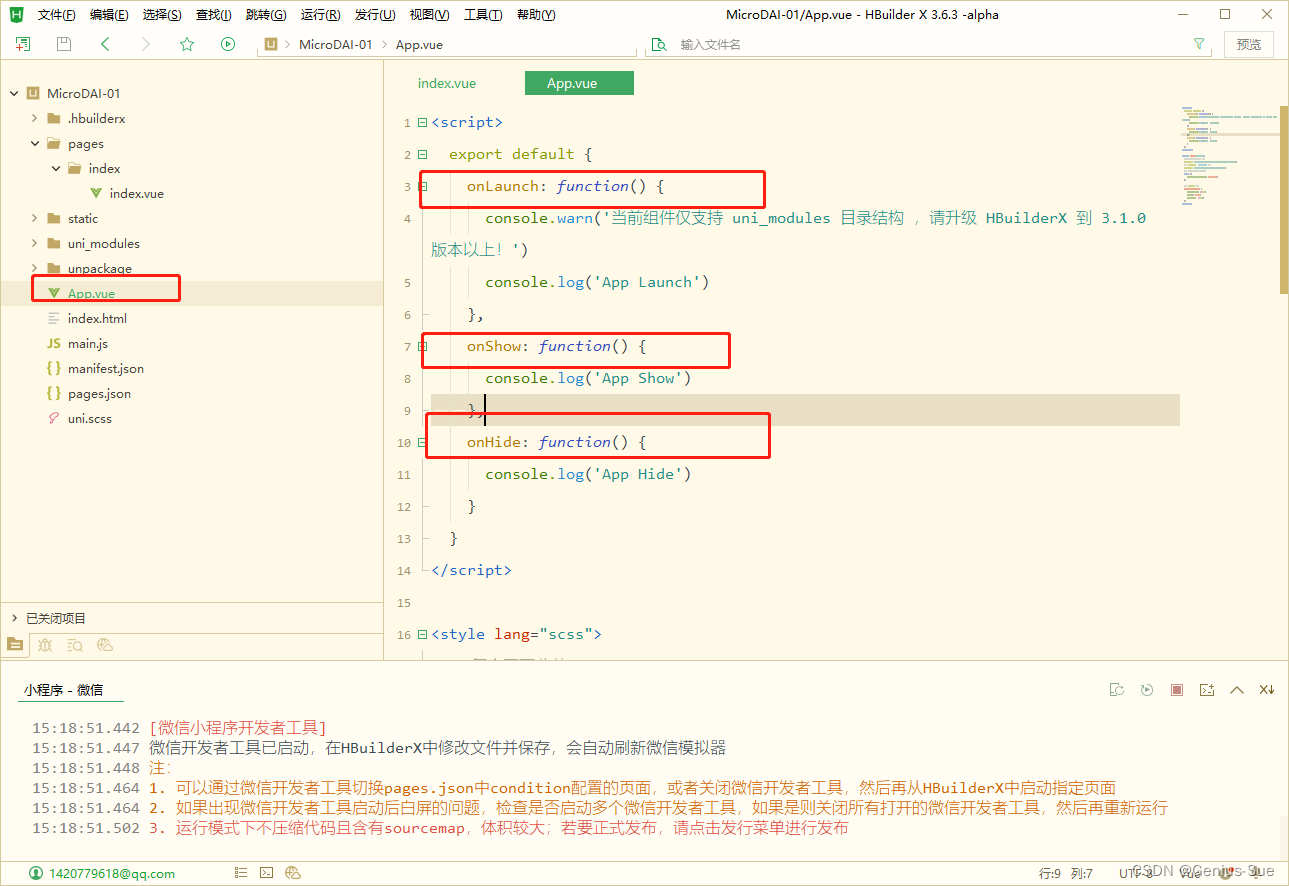Fold the onHide function at line 10
The height and width of the screenshot is (886, 1289).
tap(422, 442)
